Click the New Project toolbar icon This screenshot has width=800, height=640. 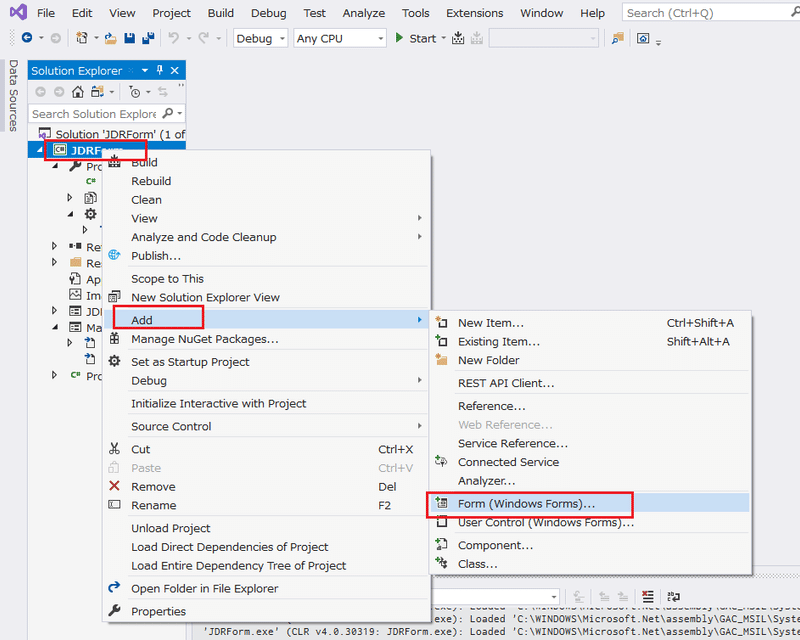[82, 38]
